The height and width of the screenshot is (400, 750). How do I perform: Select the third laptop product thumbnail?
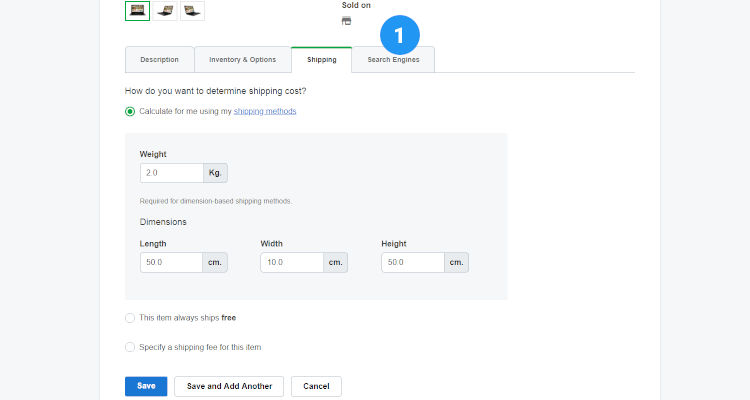192,10
